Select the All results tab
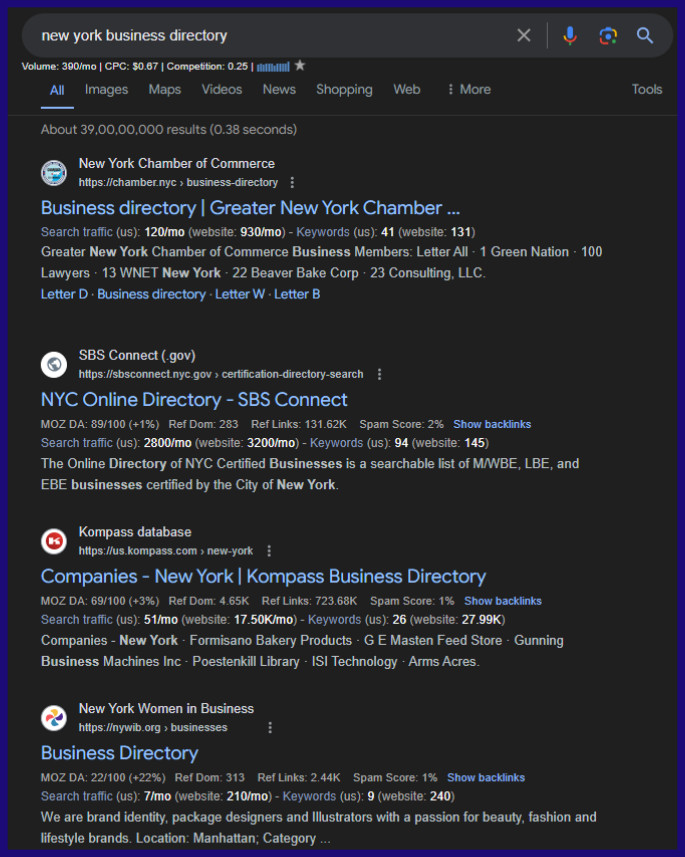 click(x=57, y=90)
